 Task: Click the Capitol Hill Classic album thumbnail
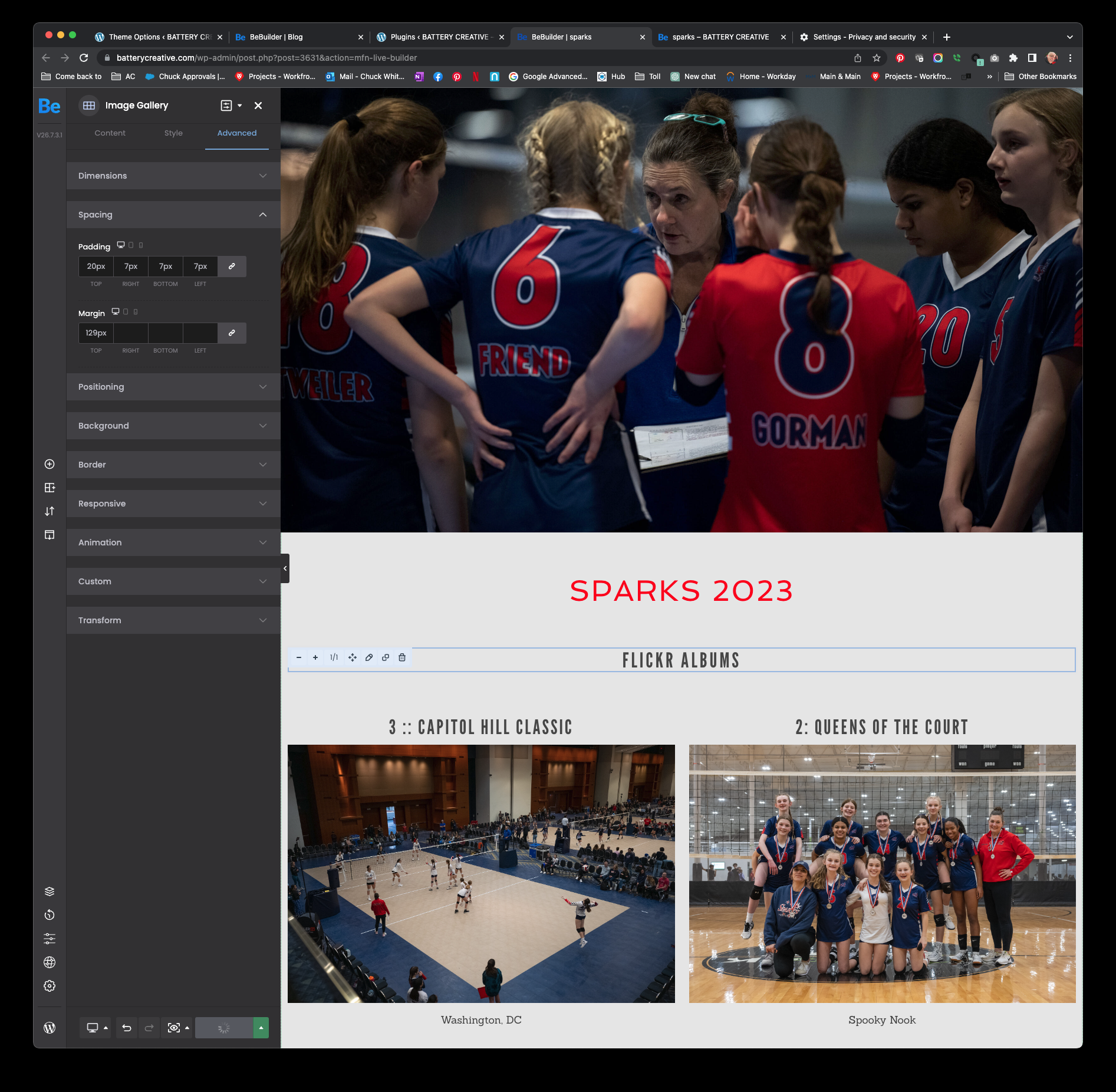pos(481,874)
